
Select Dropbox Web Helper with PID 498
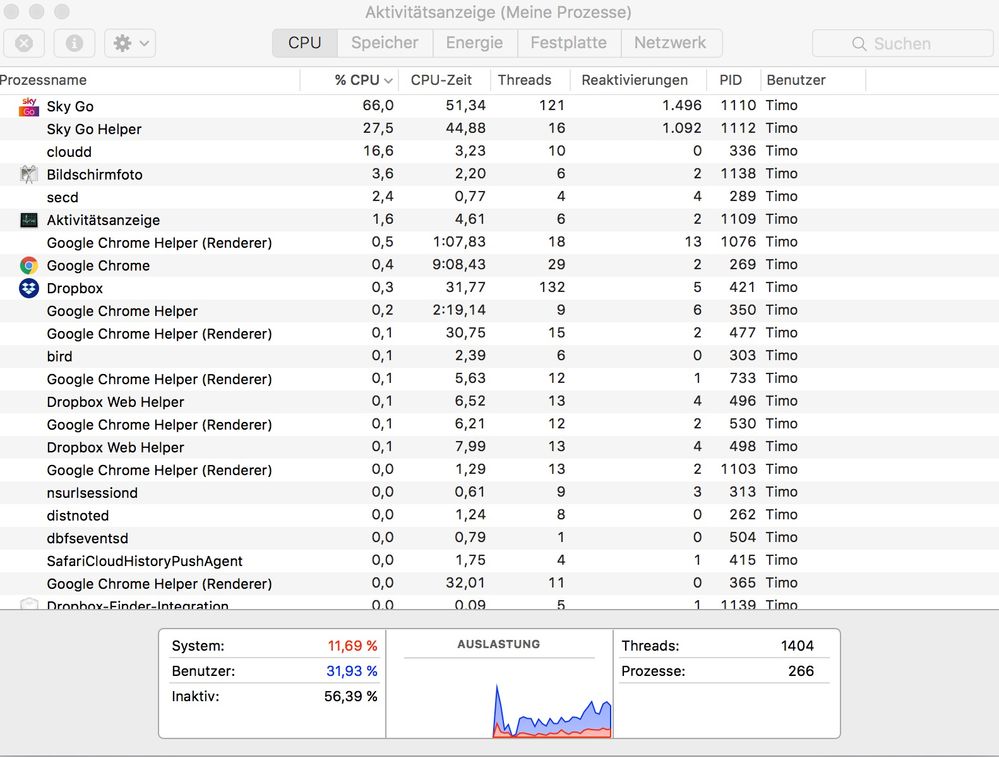(500, 447)
